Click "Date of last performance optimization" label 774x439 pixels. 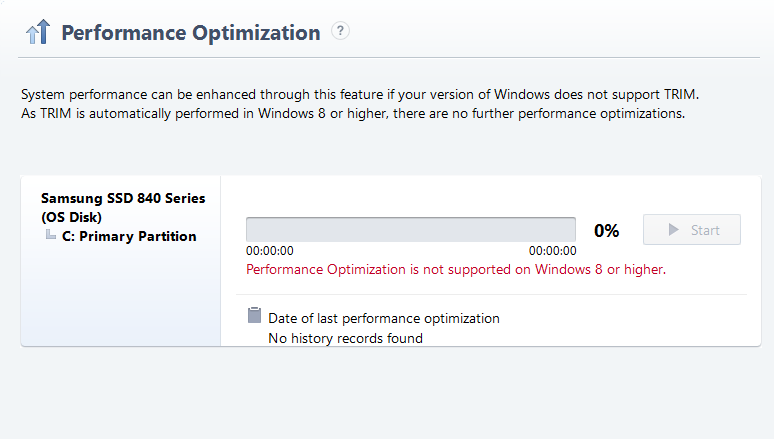click(x=383, y=318)
